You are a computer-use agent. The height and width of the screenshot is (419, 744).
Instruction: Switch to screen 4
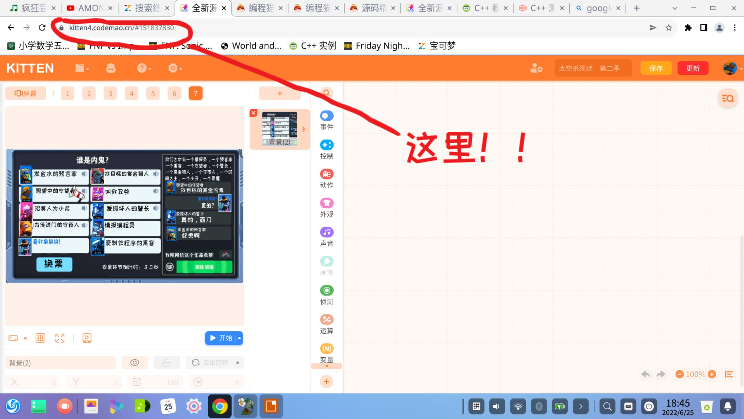pyautogui.click(x=131, y=93)
